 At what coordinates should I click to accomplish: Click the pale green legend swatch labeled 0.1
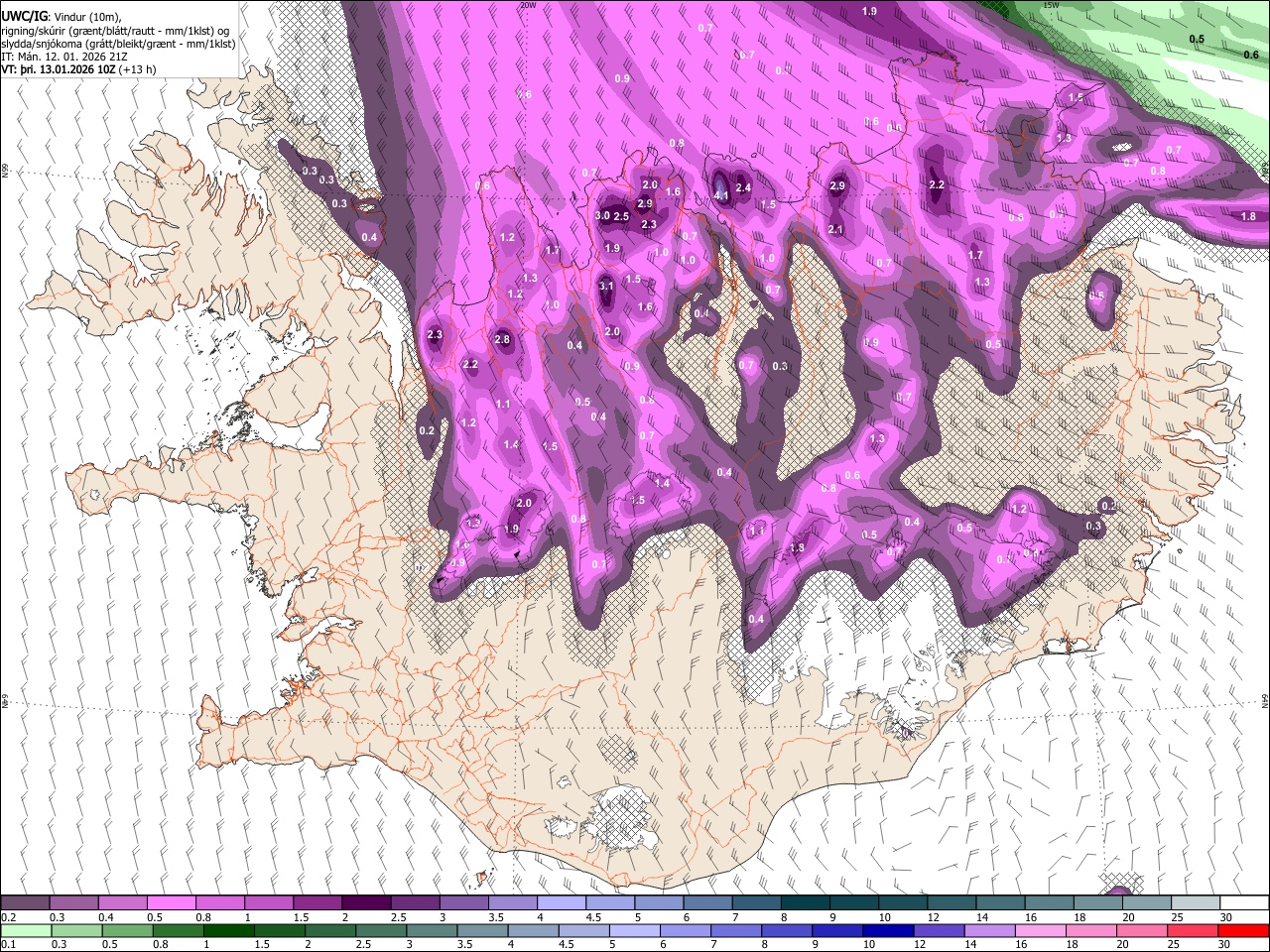[x=27, y=930]
